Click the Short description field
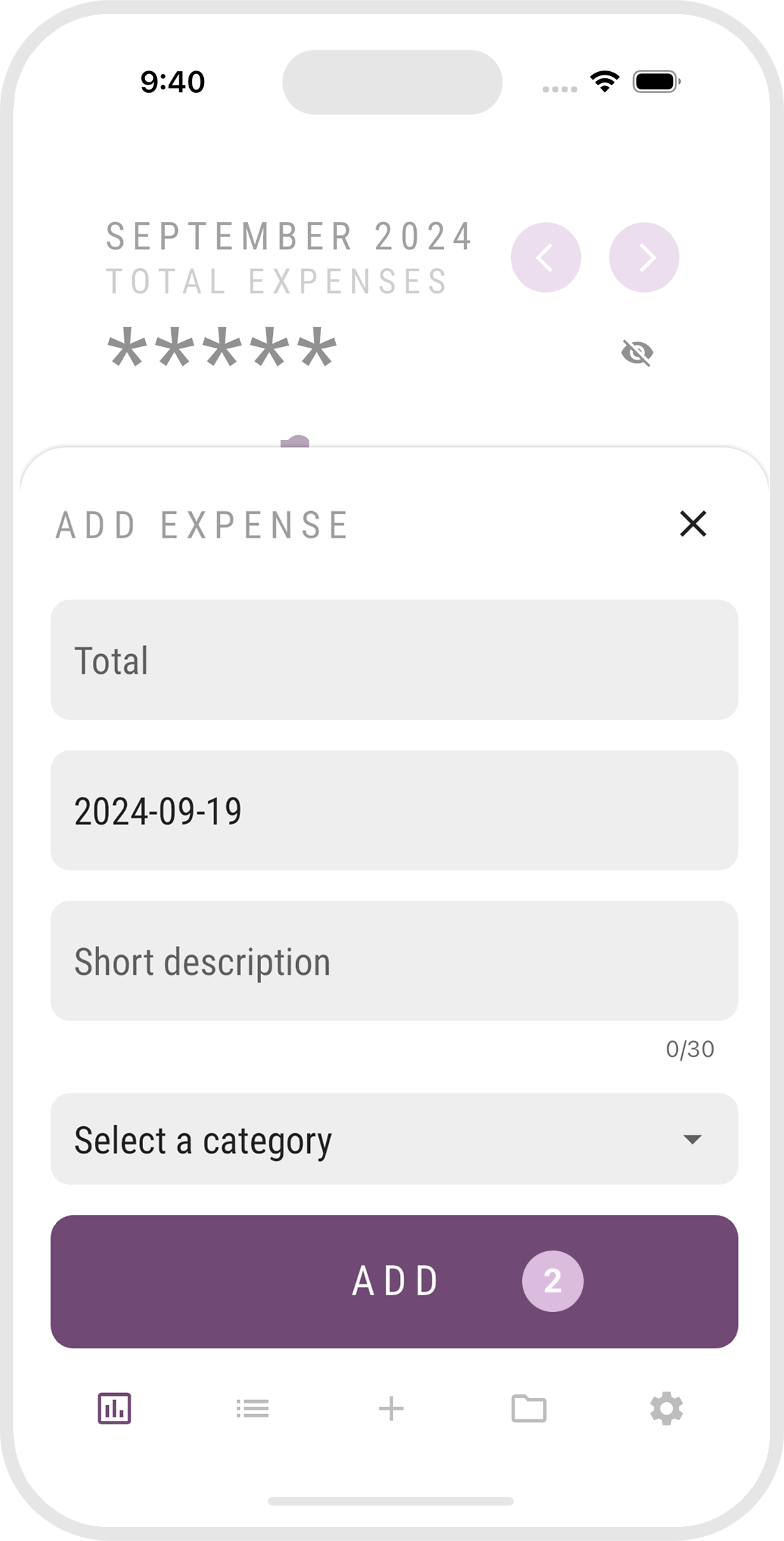The height and width of the screenshot is (1541, 784). (x=394, y=961)
